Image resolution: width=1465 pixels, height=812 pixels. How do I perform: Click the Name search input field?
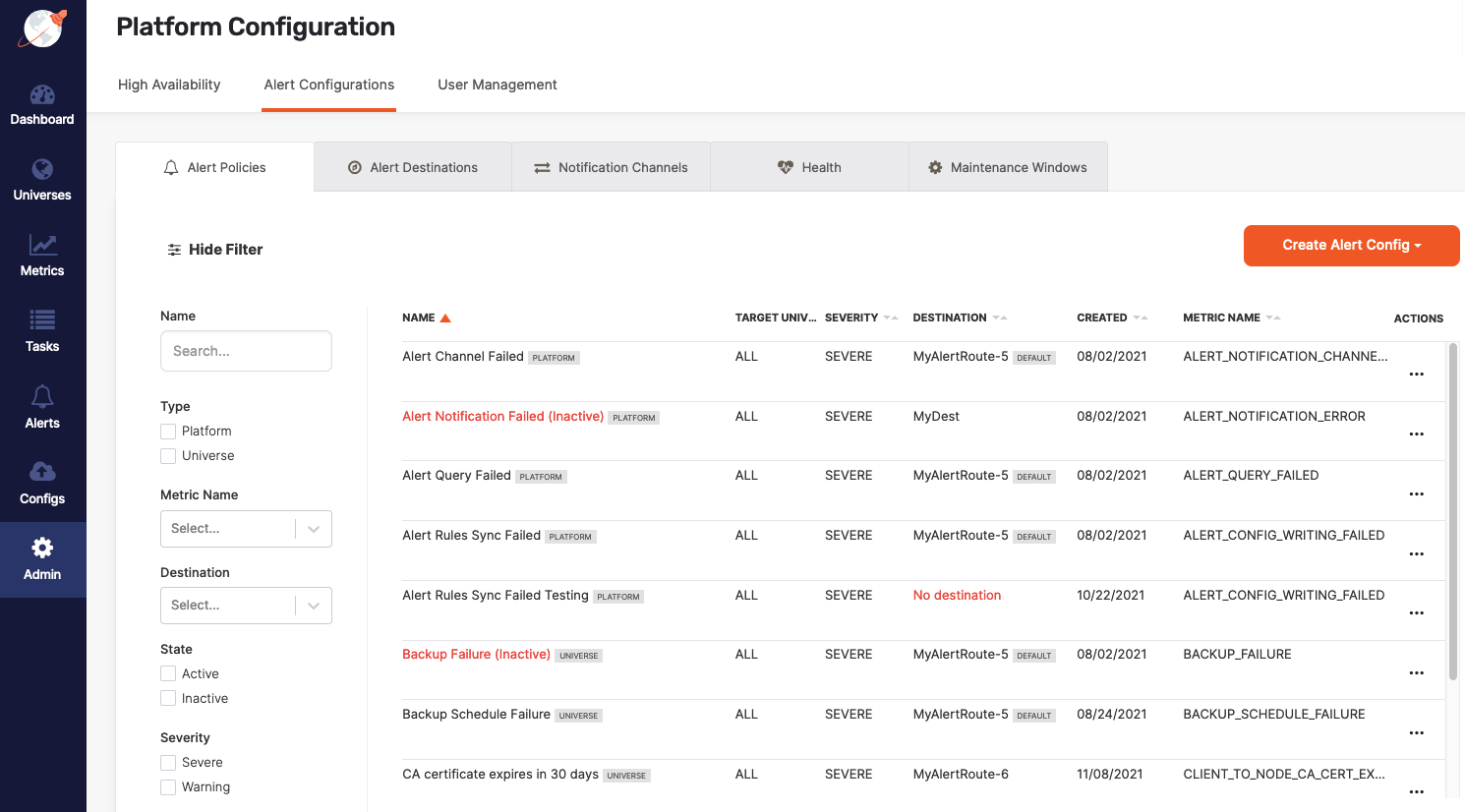click(246, 351)
